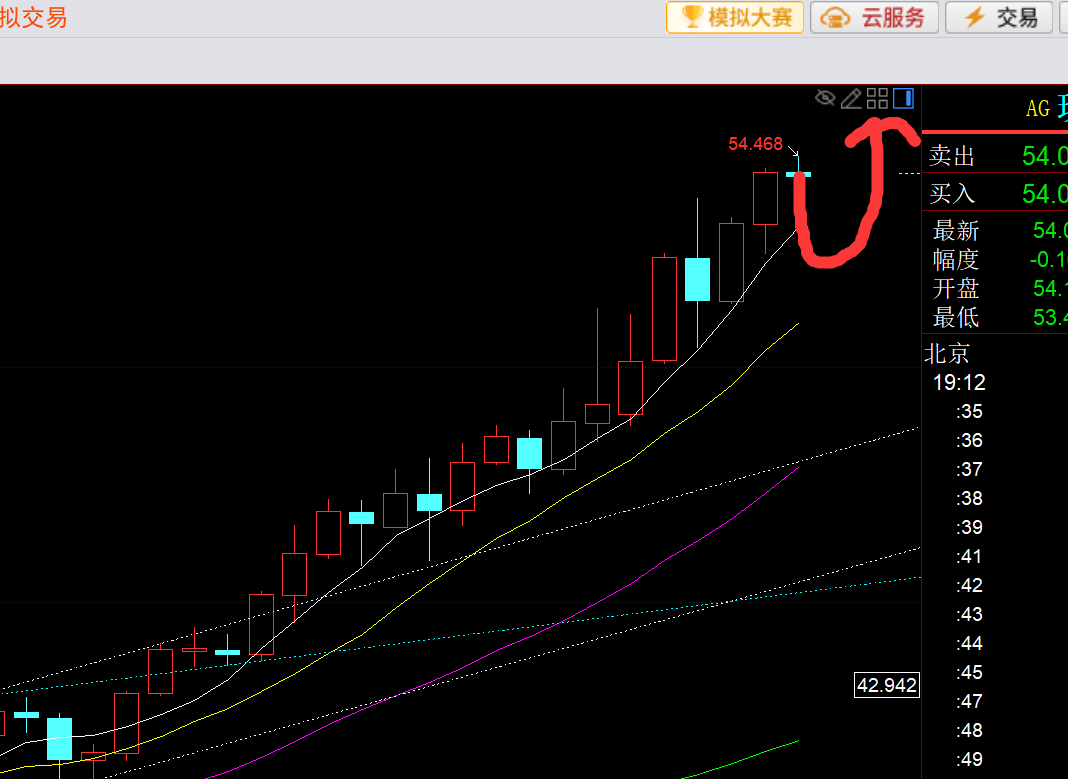Select the 卖出 sell price row
1068x779 pixels.
(x=995, y=156)
